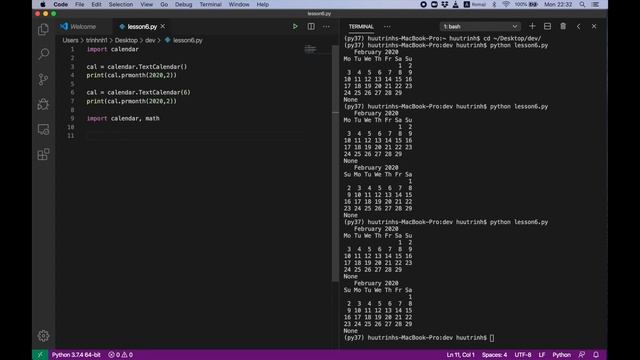This screenshot has height=360, width=640.
Task: Open the Wi-Fi status menu
Action: [x=506, y=4]
